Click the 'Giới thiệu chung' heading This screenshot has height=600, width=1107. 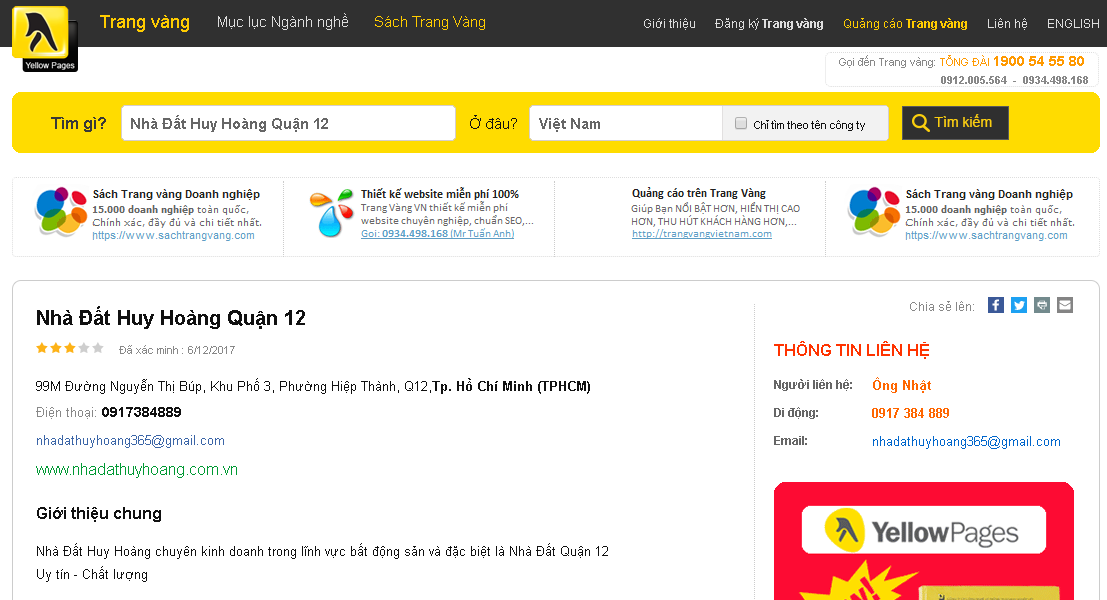click(x=99, y=513)
